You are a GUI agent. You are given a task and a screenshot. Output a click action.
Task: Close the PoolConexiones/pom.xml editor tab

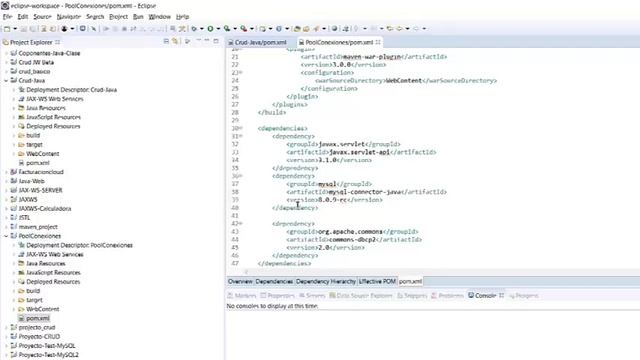(x=378, y=42)
